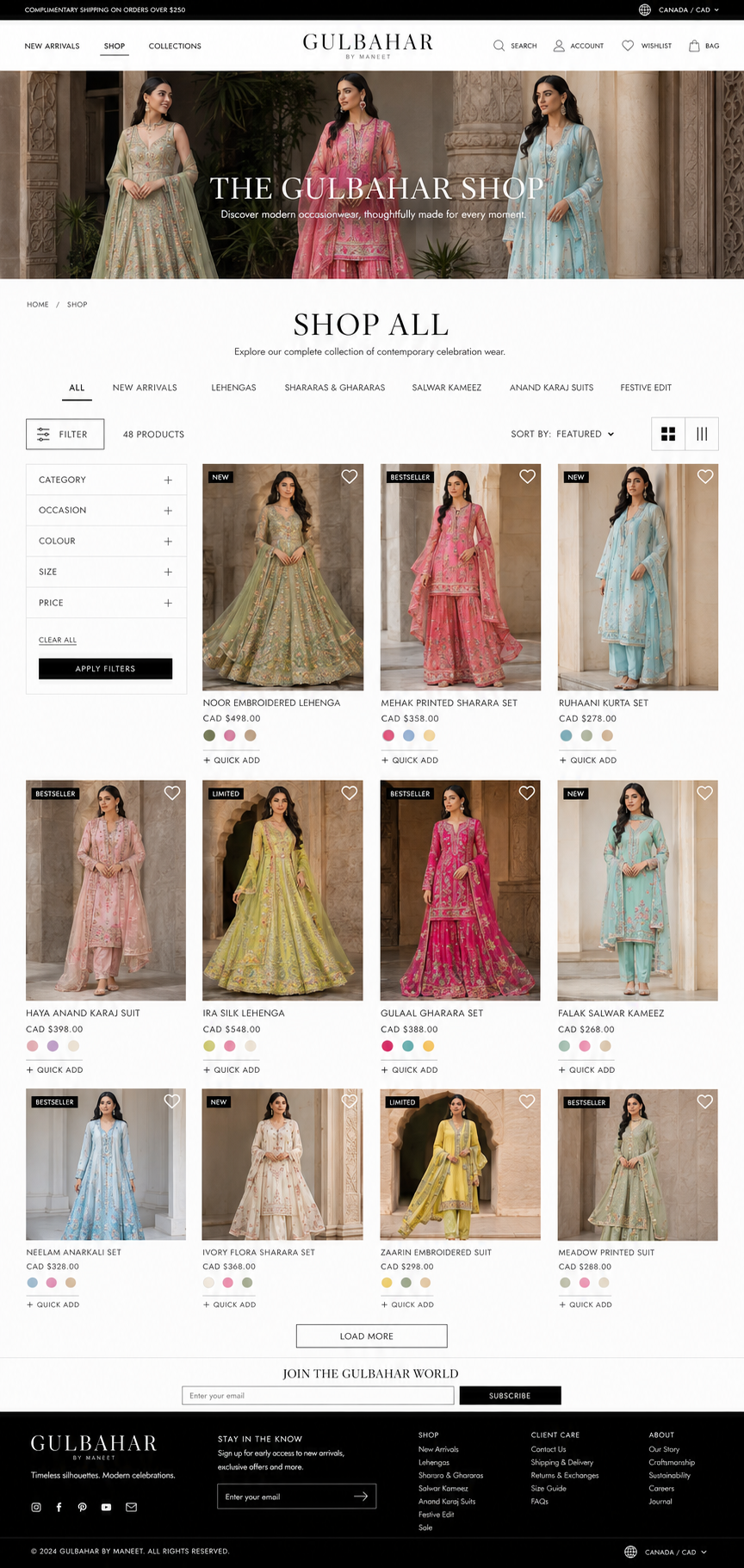Screen dimensions: 744x1568
Task: Select the Lehengas category tab
Action: click(x=233, y=387)
